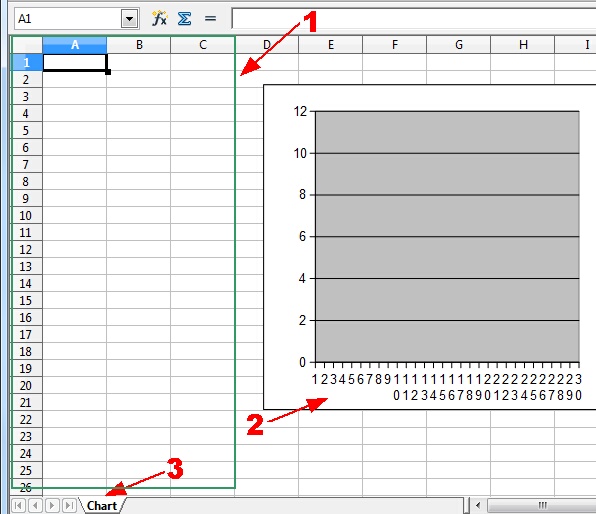Switch to the Chart sheet tab

pos(102,506)
